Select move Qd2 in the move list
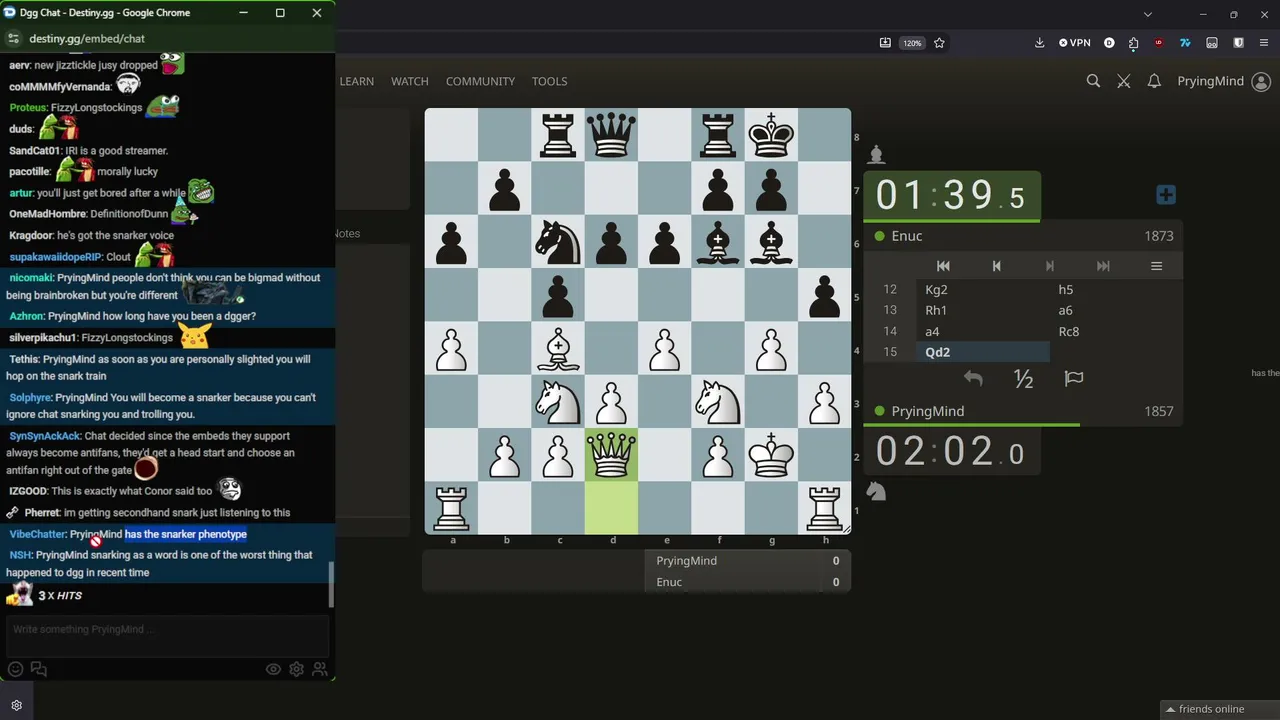The width and height of the screenshot is (1280, 720). point(983,352)
